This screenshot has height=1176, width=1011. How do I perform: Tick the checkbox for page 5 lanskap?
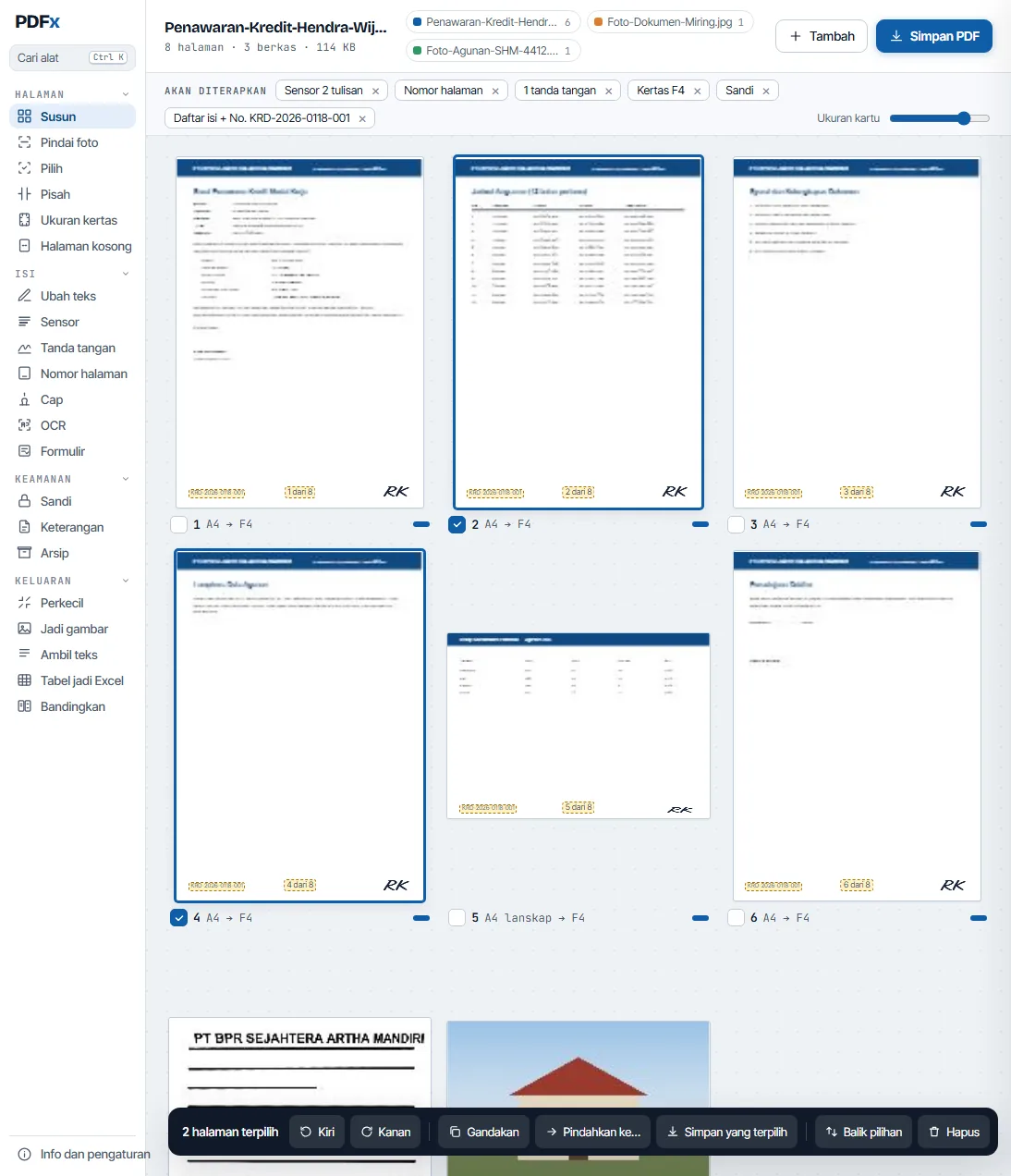tap(457, 918)
